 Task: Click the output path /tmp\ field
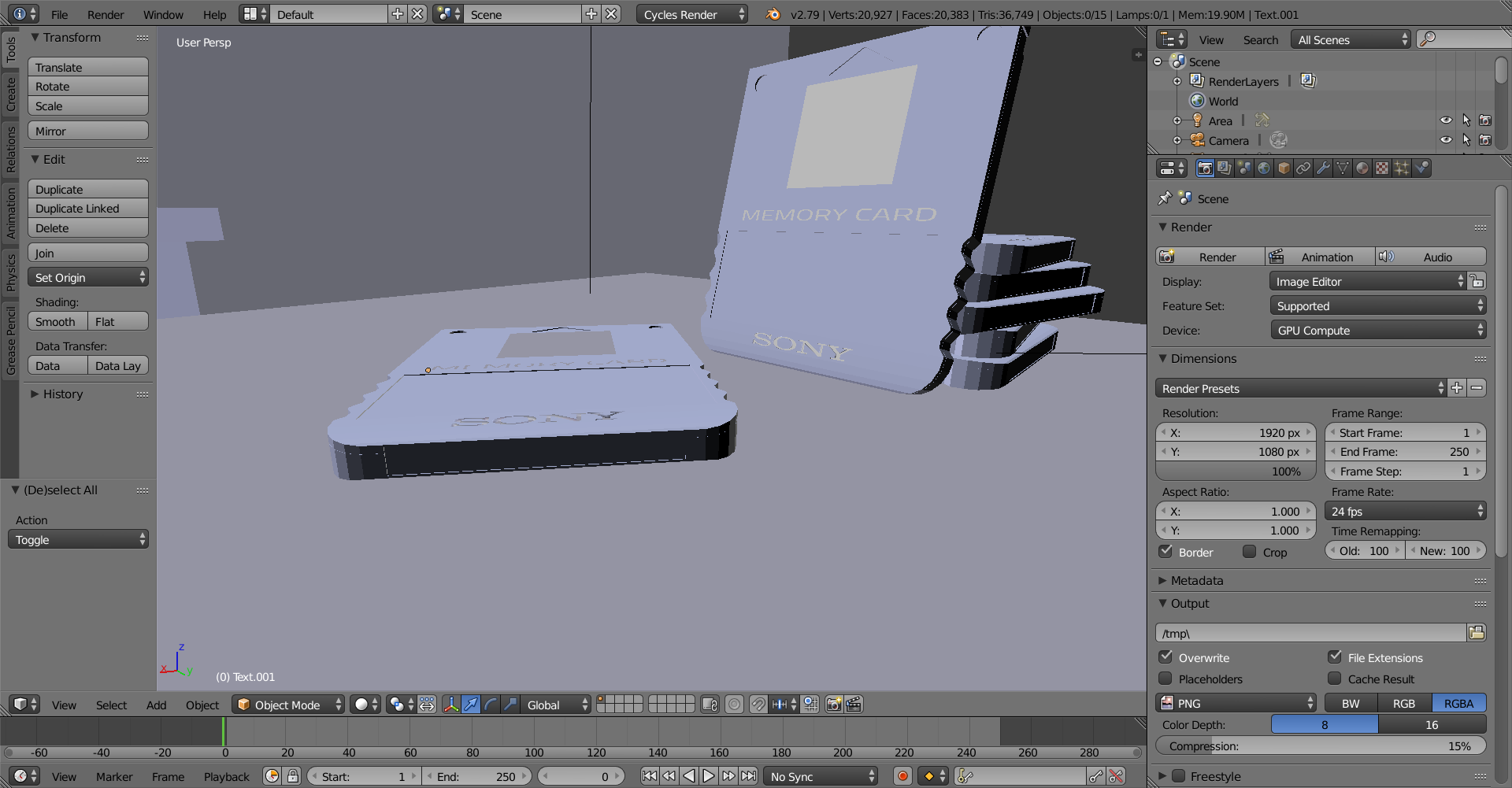(x=1310, y=633)
